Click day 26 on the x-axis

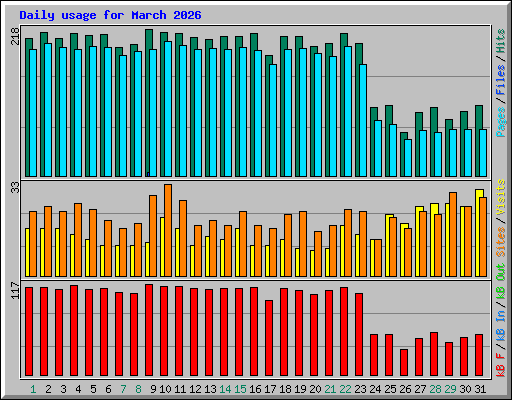[x=405, y=389]
